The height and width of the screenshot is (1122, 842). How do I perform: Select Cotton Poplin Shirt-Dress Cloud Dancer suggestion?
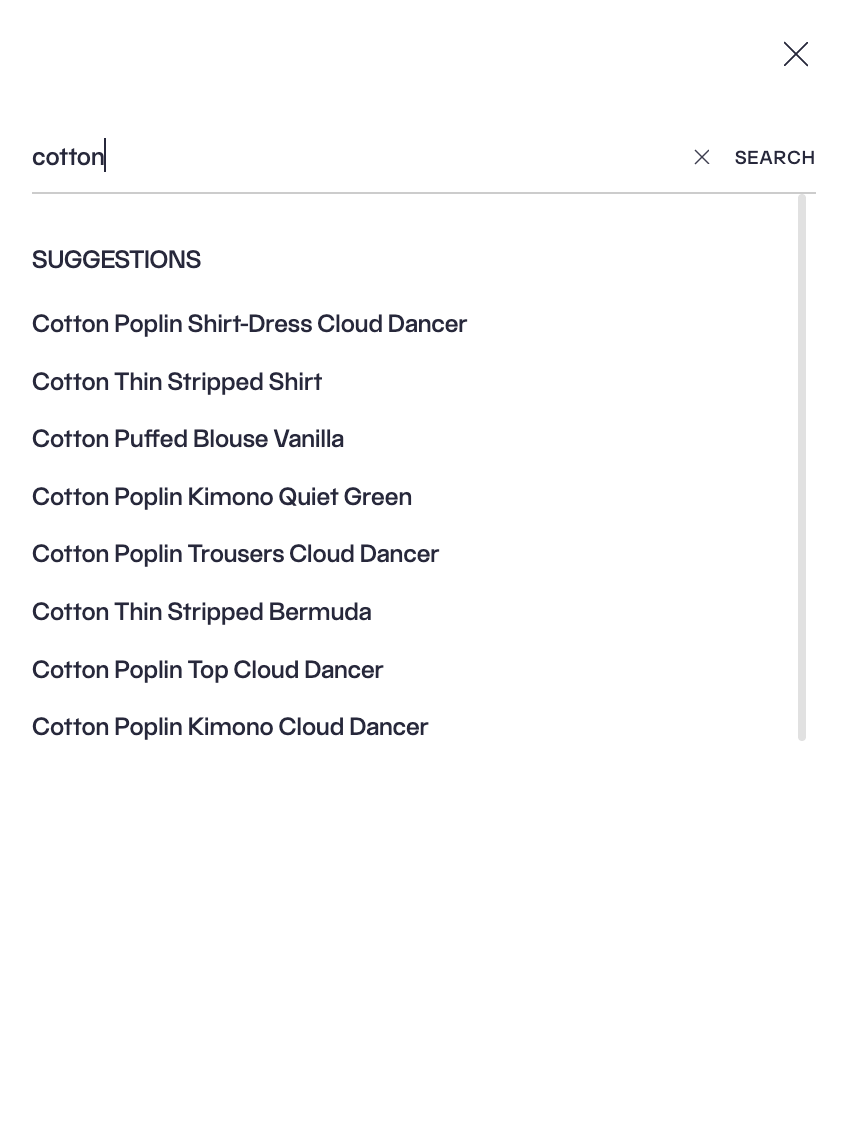pos(249,324)
